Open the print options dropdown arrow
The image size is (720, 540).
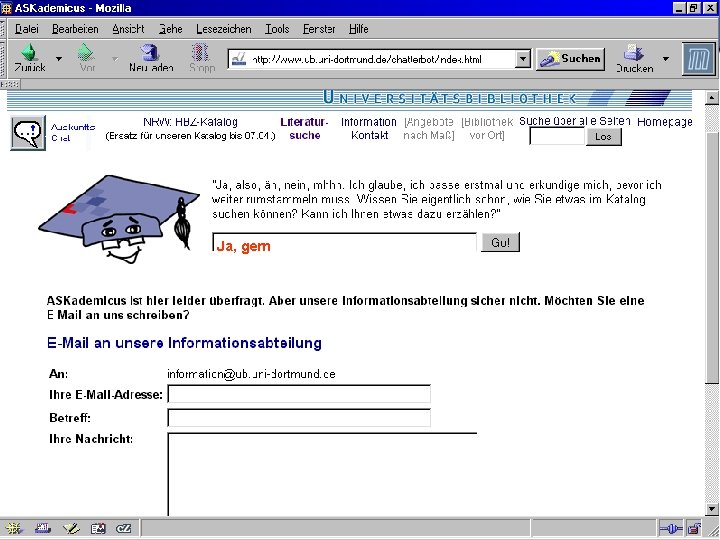tap(665, 59)
